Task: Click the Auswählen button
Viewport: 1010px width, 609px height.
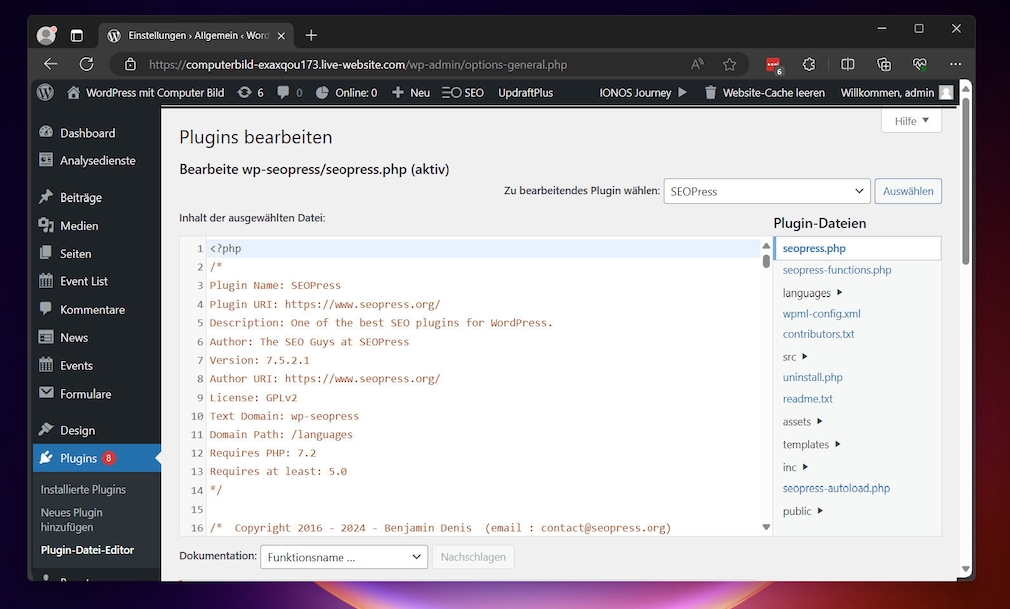Action: [907, 191]
